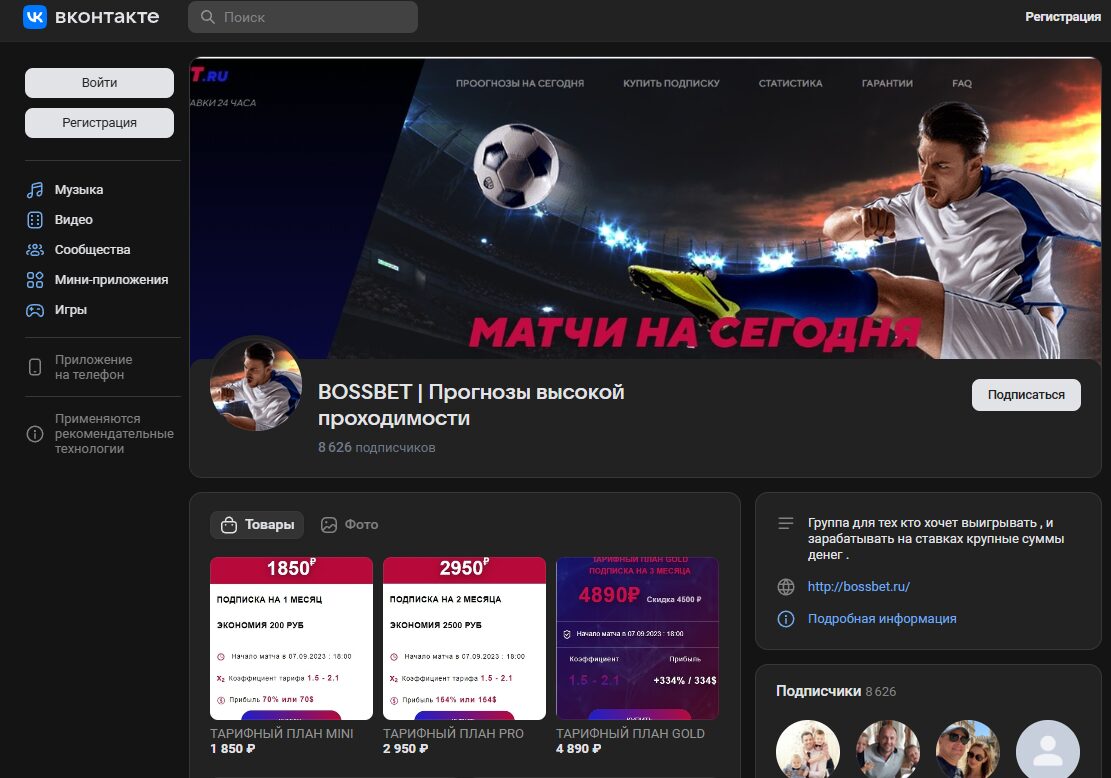Click the 4 890 ₽ price text

pos(578,749)
